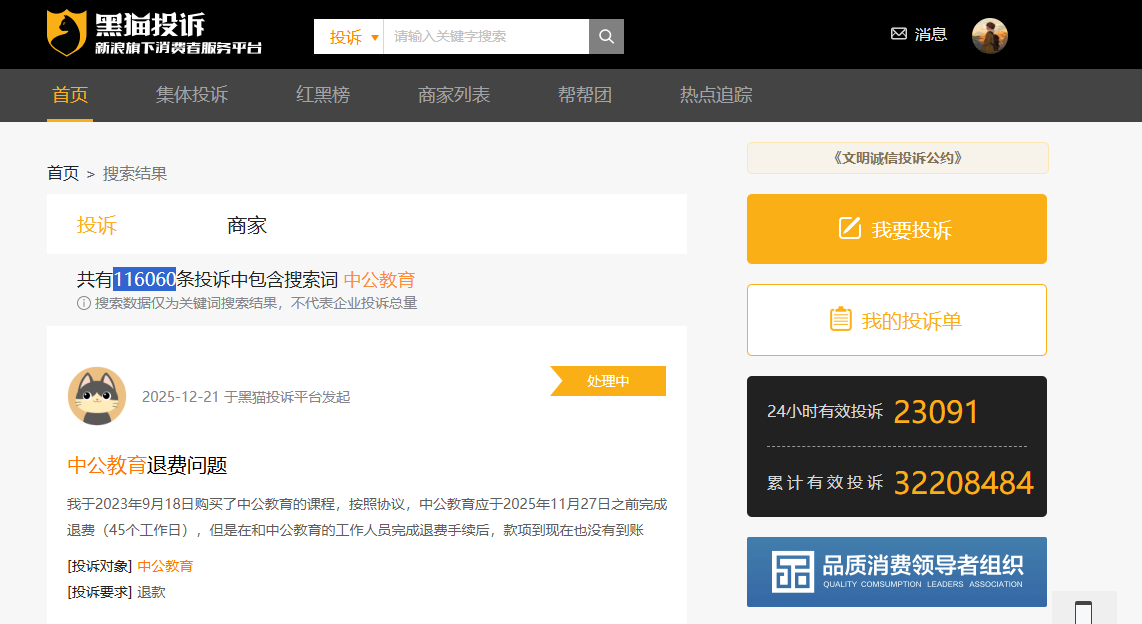Viewport: 1142px width, 624px height.
Task: Open 集体投诉 navigation item
Action: (192, 96)
